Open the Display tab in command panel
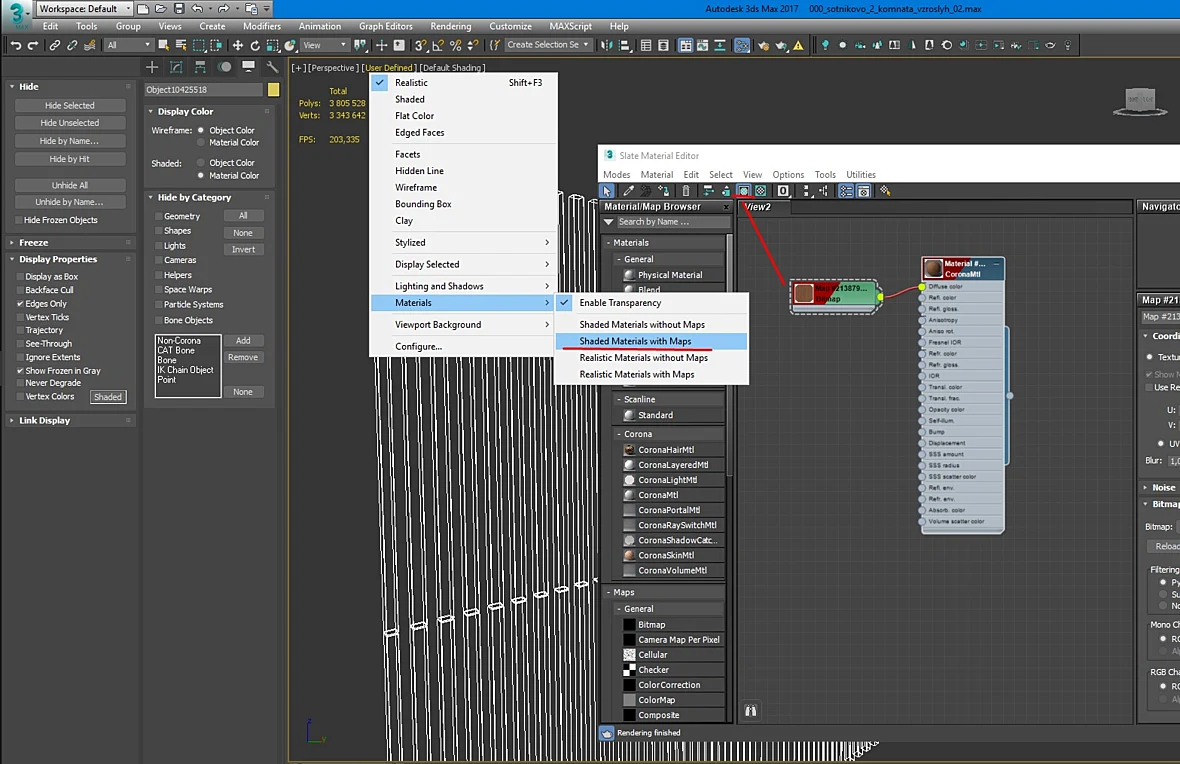 [248, 67]
